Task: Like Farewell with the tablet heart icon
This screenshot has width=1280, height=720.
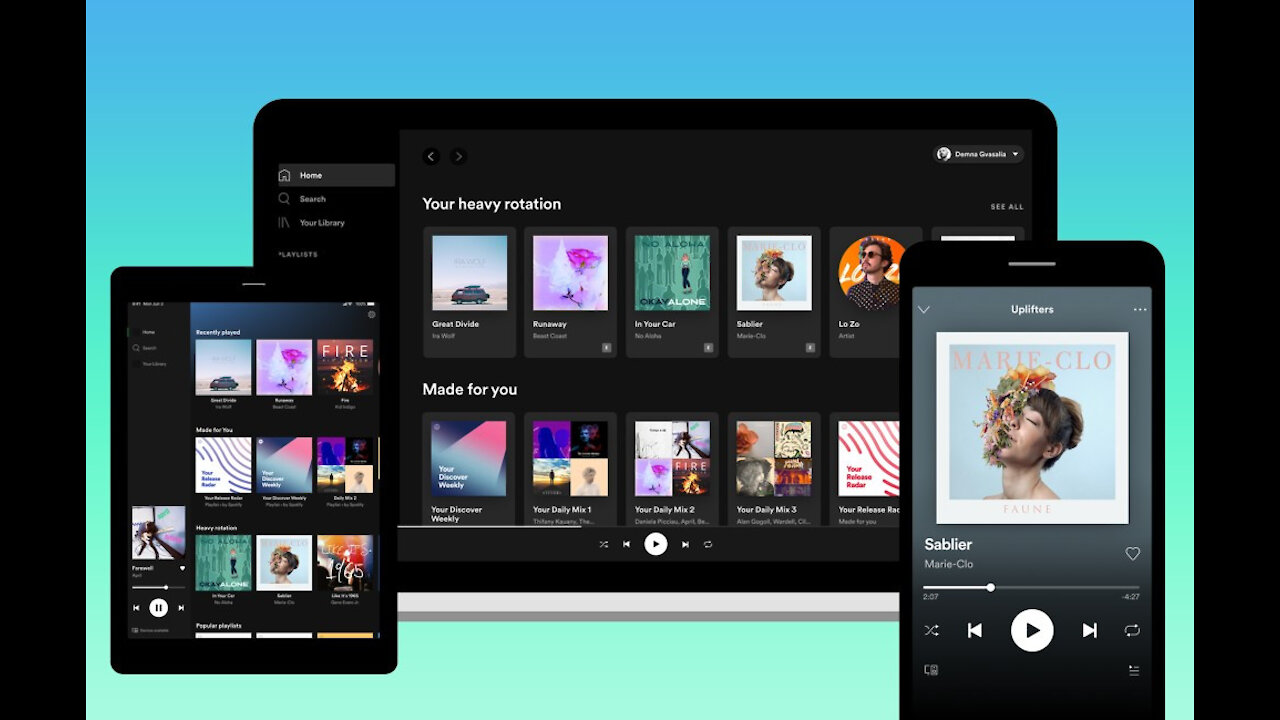Action: pos(182,568)
